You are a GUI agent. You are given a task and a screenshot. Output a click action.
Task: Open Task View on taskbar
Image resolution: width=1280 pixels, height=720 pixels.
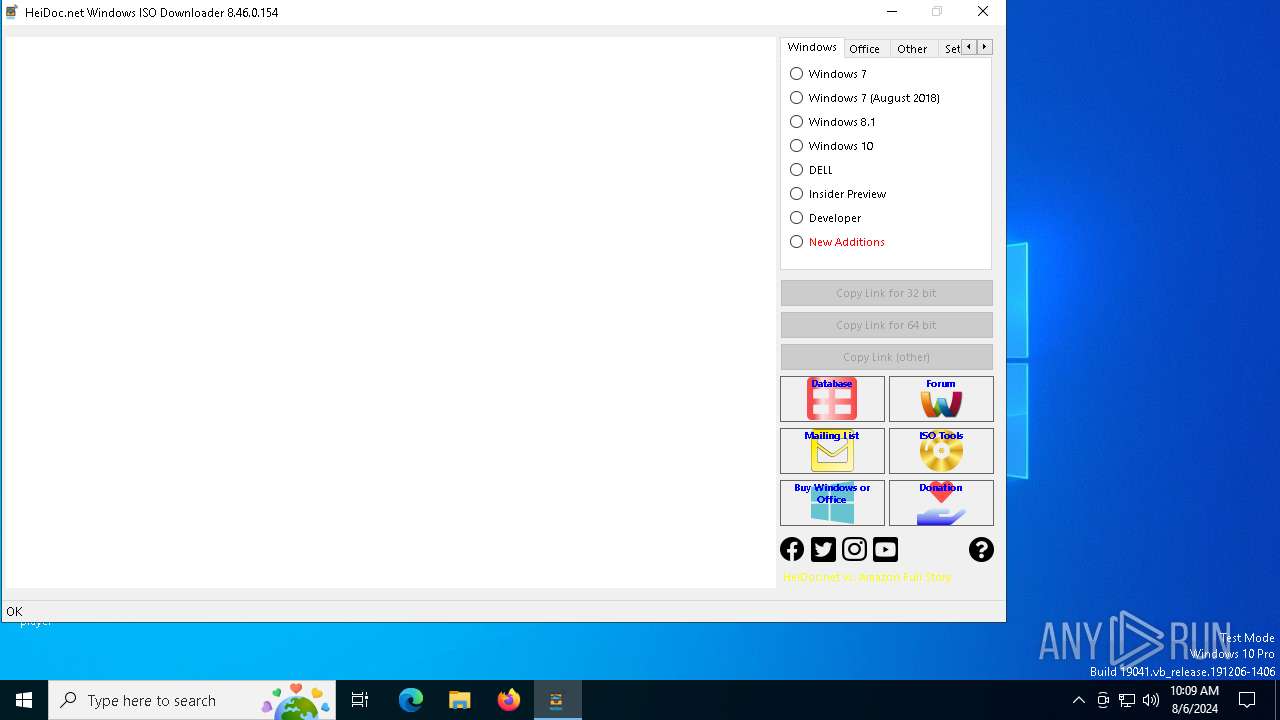click(360, 700)
